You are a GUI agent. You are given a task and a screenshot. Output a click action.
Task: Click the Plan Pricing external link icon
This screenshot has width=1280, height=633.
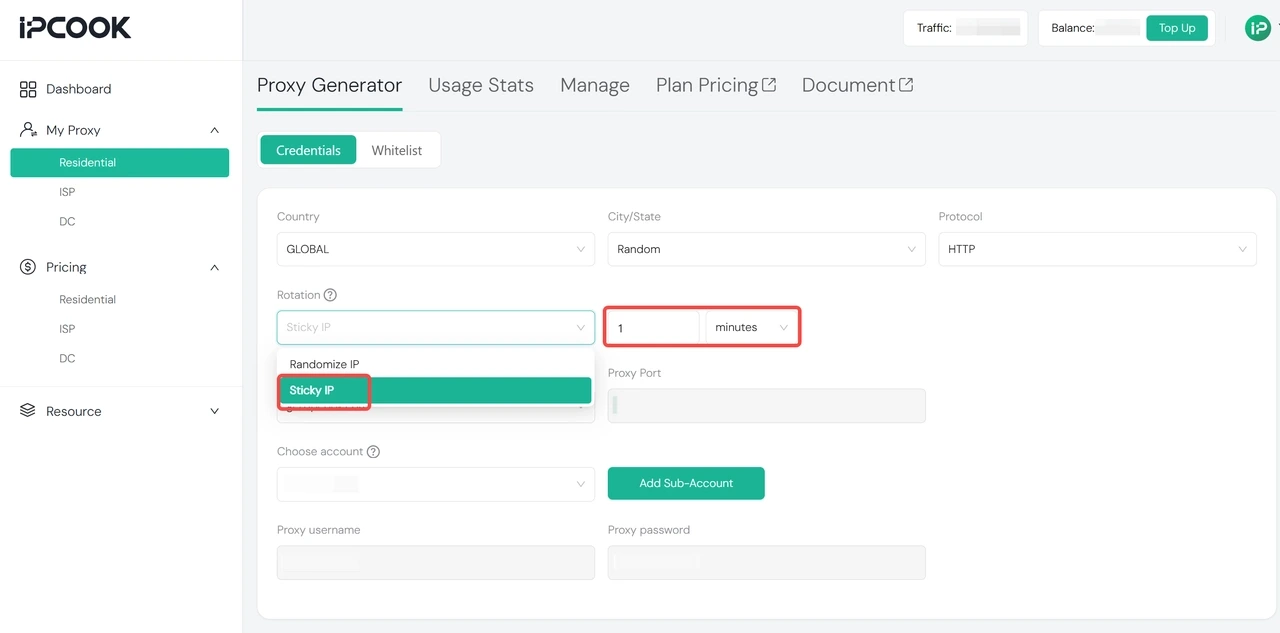[x=769, y=85]
